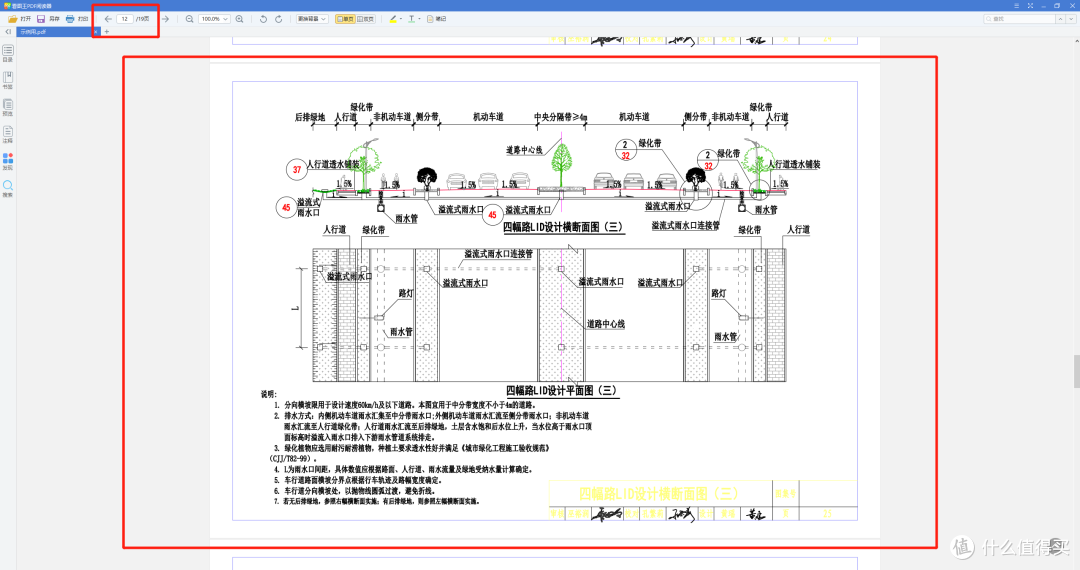This screenshot has height=570, width=1080.
Task: Select the yellow highlighter tool
Action: 393,19
